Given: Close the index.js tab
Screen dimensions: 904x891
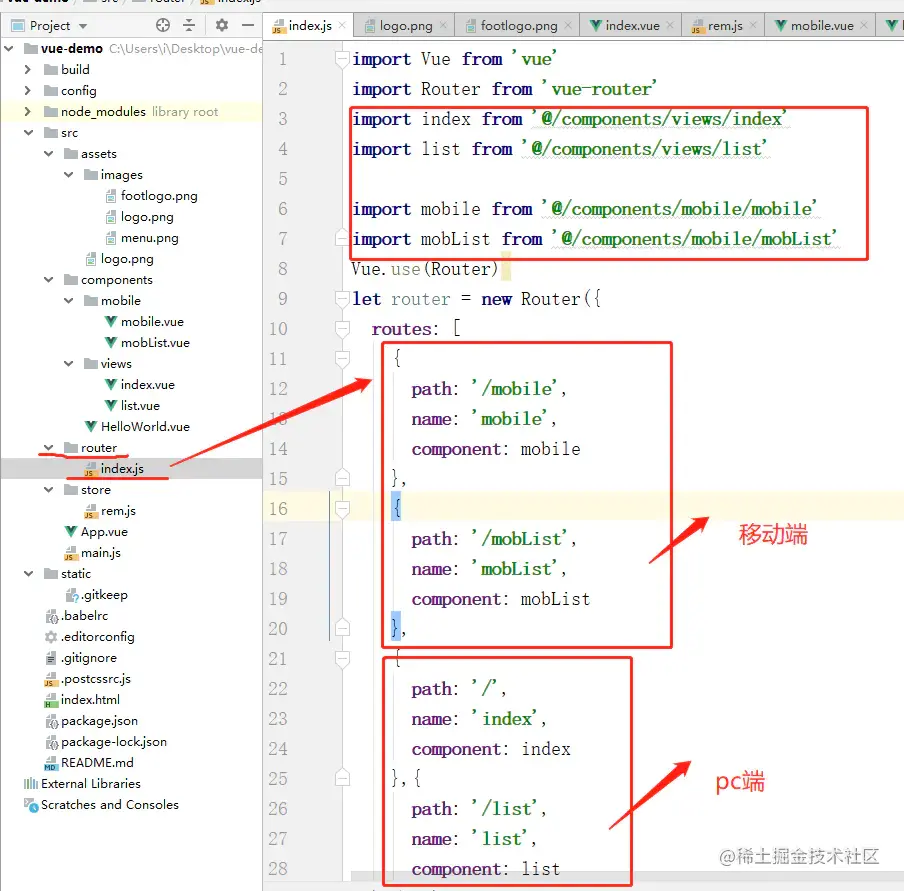Looking at the screenshot, I should (x=342, y=25).
